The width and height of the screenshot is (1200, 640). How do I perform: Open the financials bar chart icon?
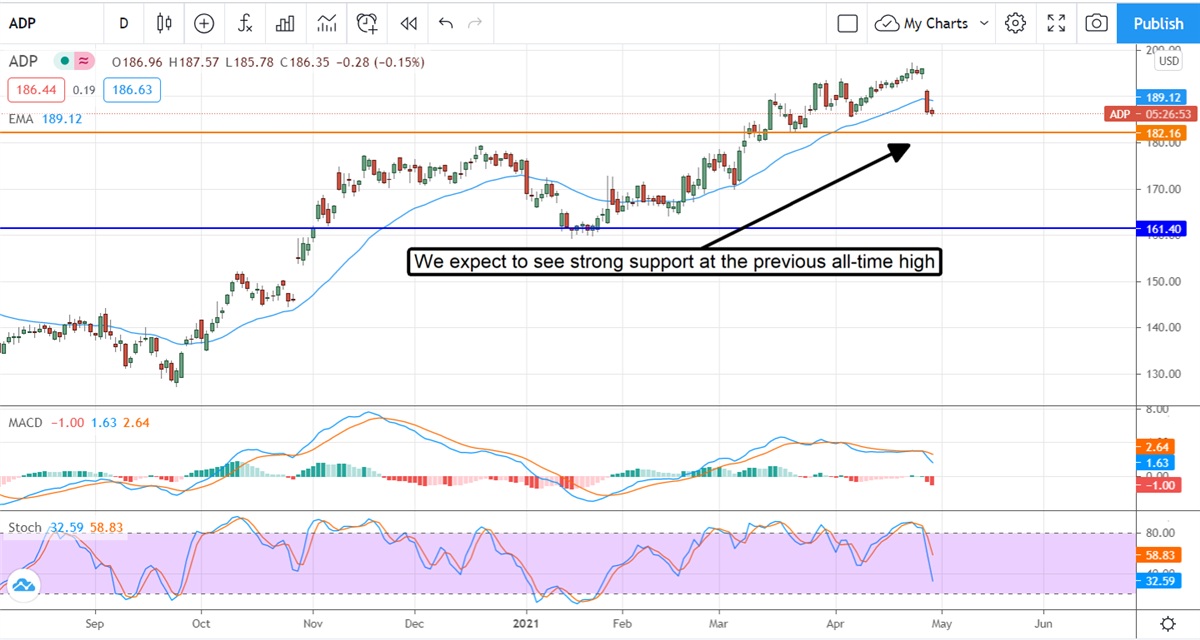(285, 23)
